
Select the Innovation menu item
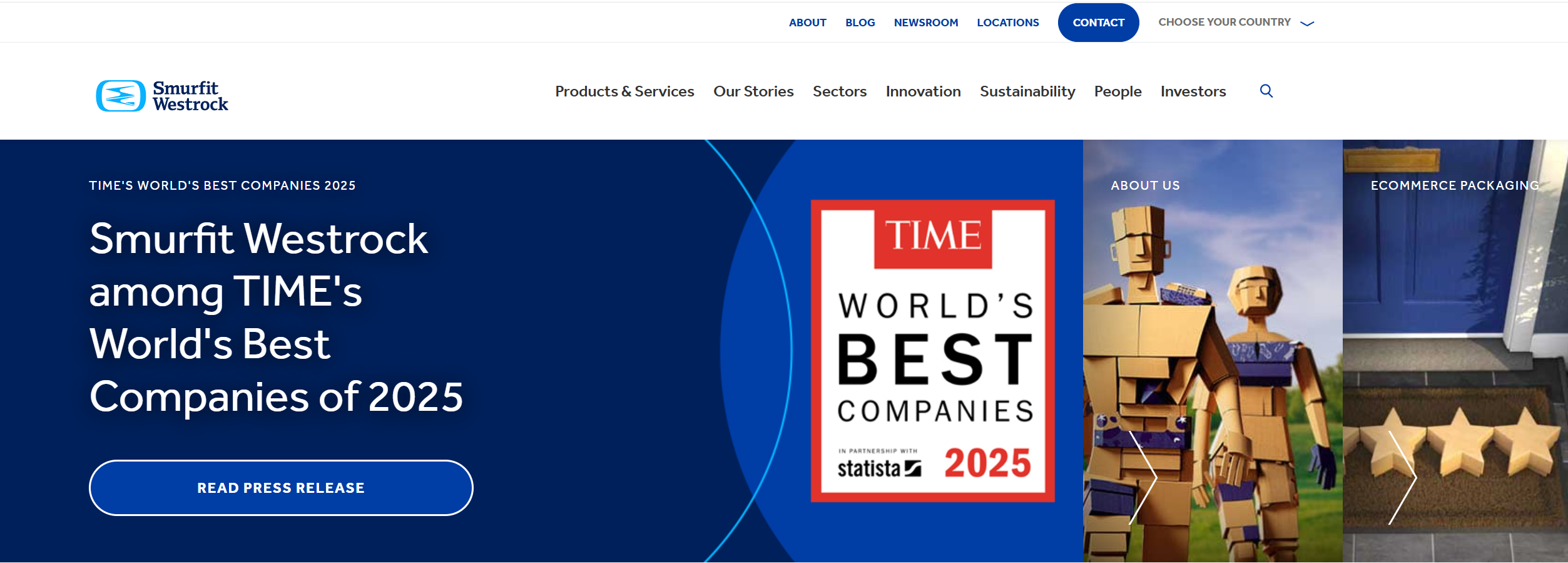[x=923, y=91]
